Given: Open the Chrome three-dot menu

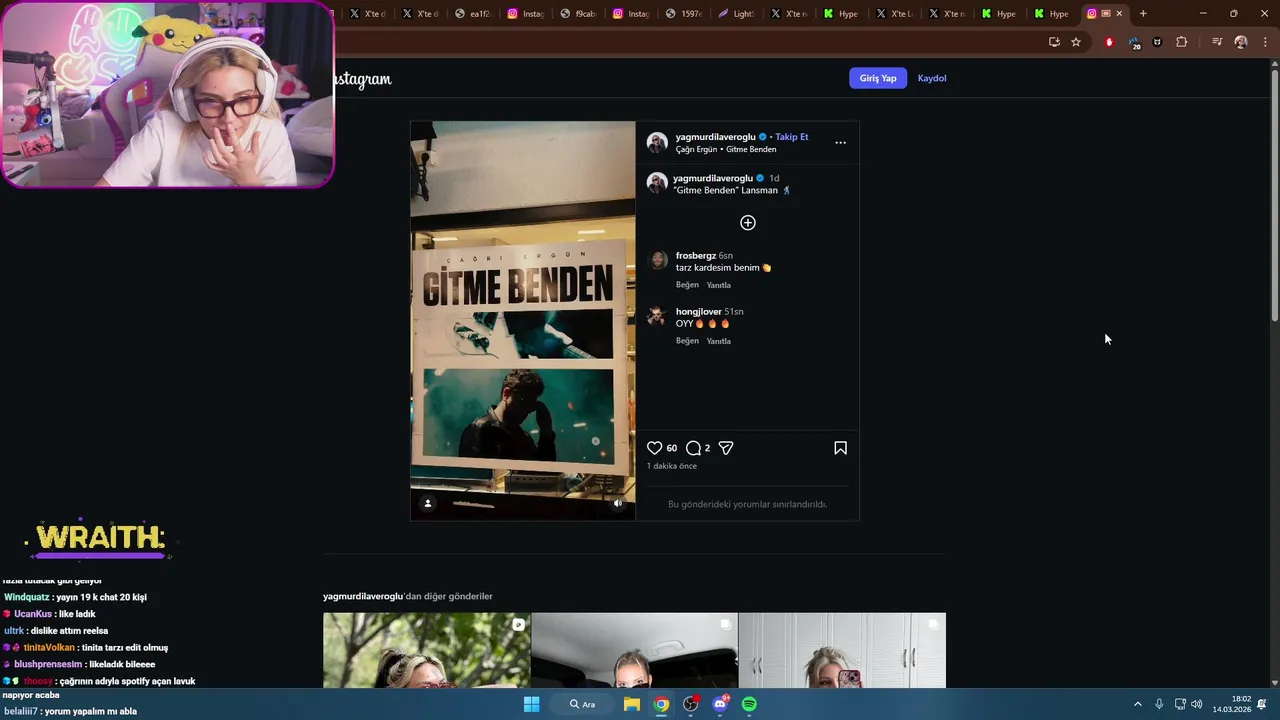Looking at the screenshot, I should (1265, 42).
